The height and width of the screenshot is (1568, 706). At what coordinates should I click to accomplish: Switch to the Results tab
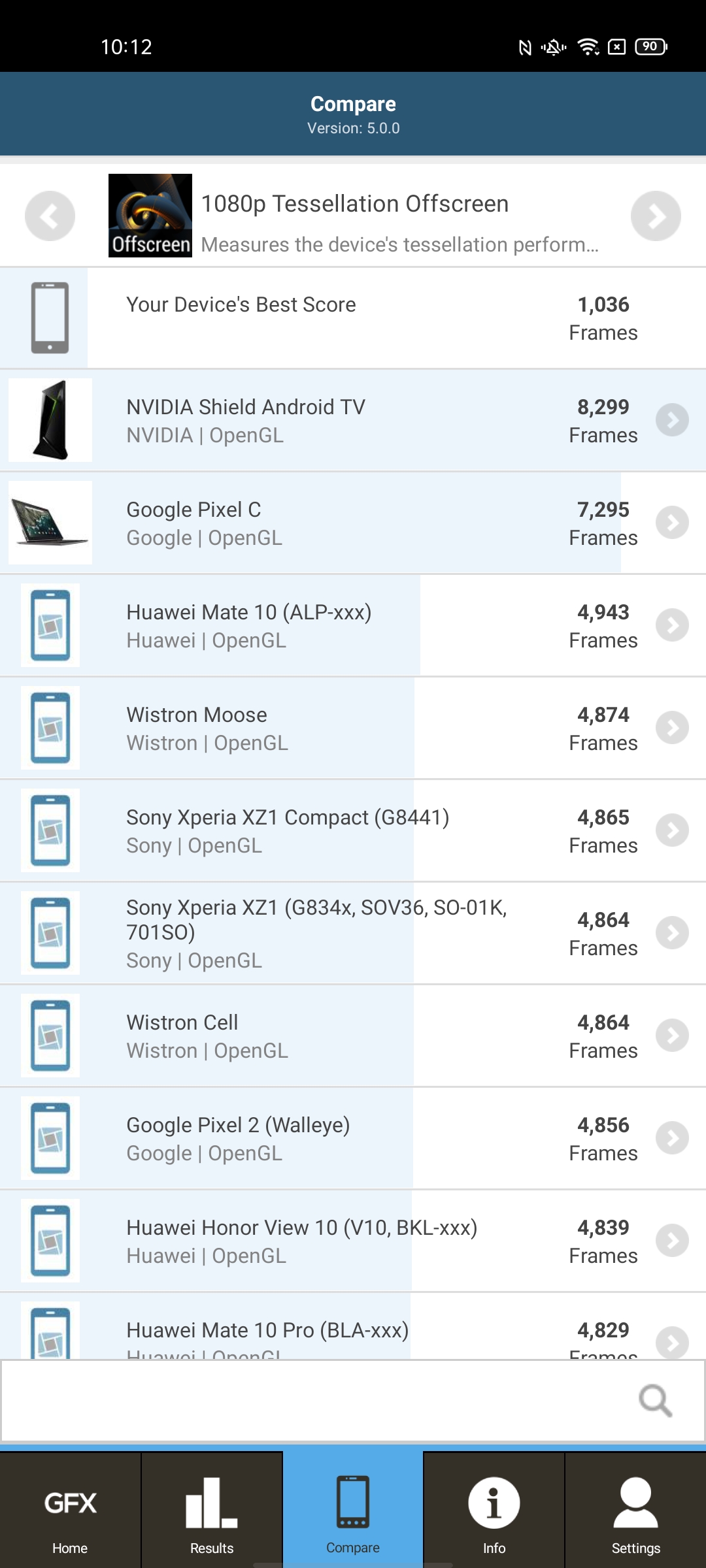tap(212, 1515)
